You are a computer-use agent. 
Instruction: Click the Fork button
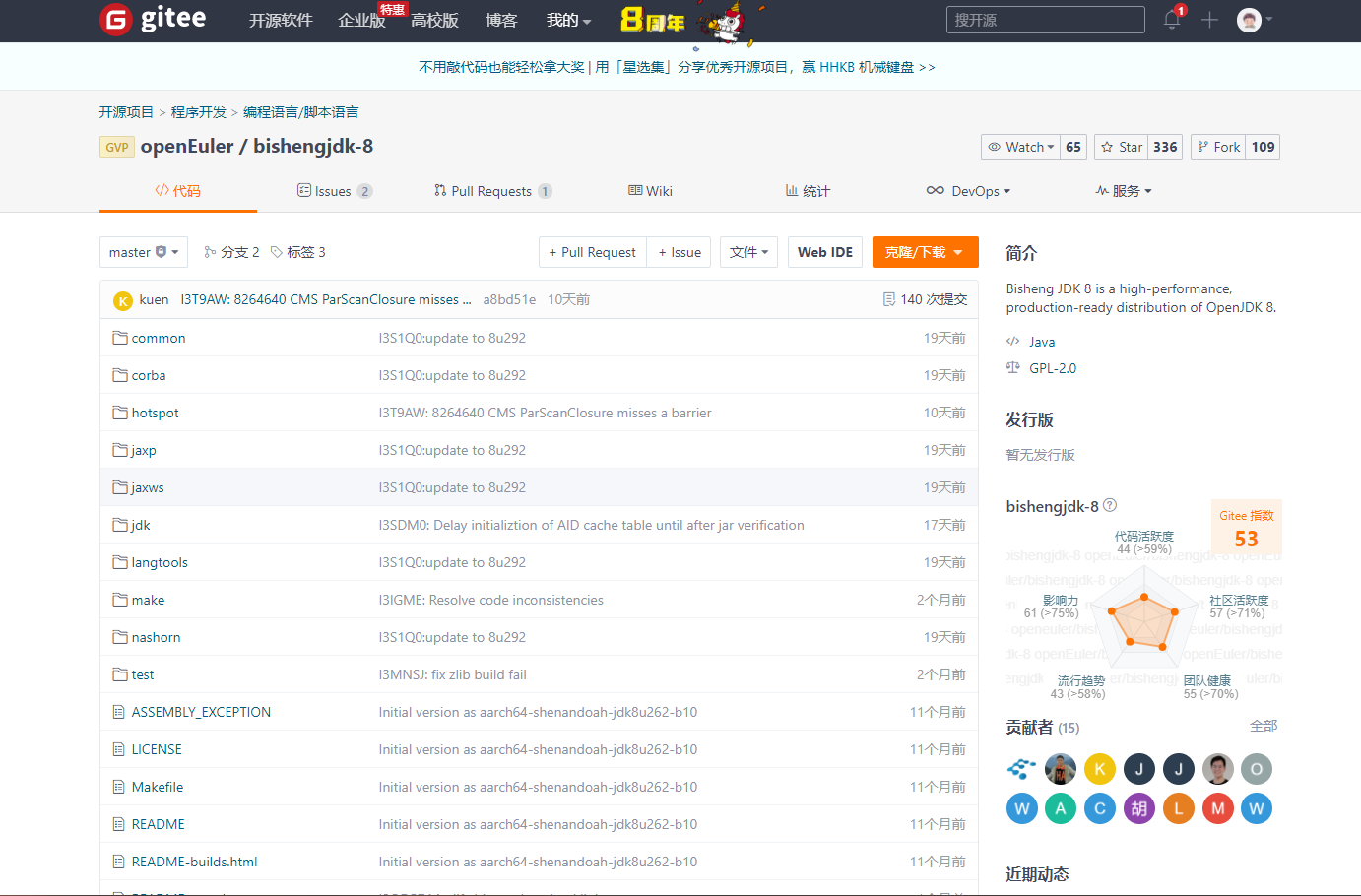1218,147
